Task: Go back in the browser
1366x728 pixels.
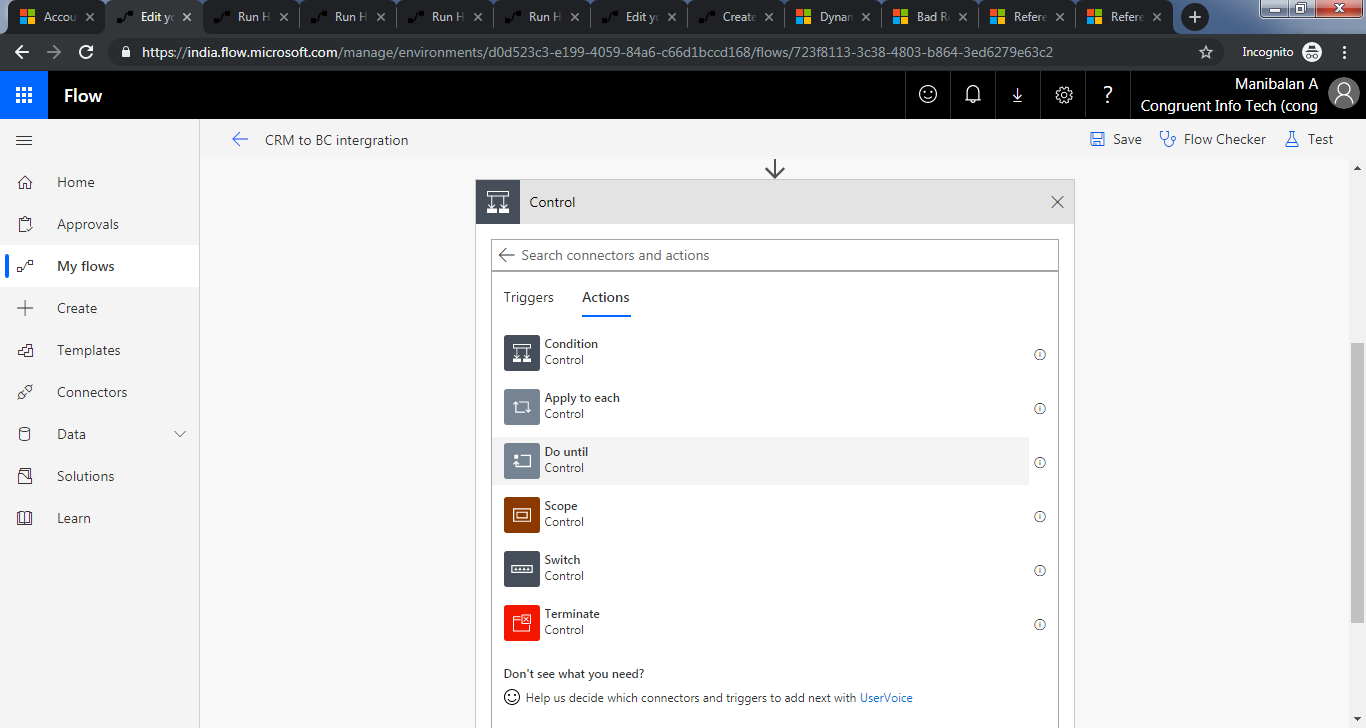Action: coord(22,52)
